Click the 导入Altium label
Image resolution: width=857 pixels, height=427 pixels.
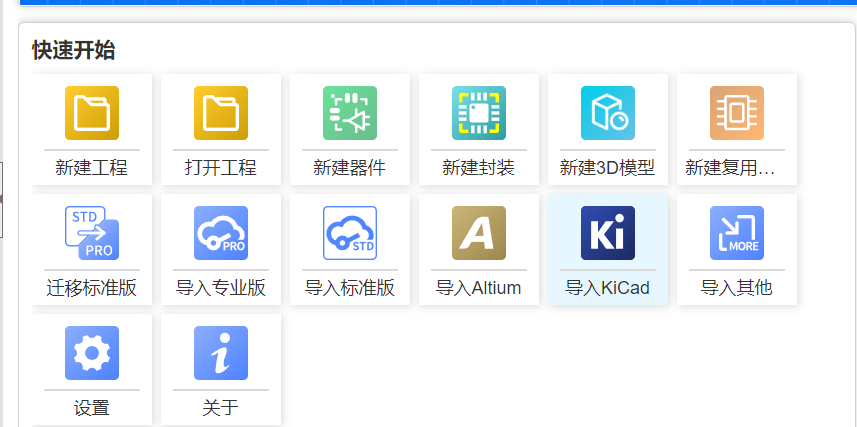[x=479, y=288]
